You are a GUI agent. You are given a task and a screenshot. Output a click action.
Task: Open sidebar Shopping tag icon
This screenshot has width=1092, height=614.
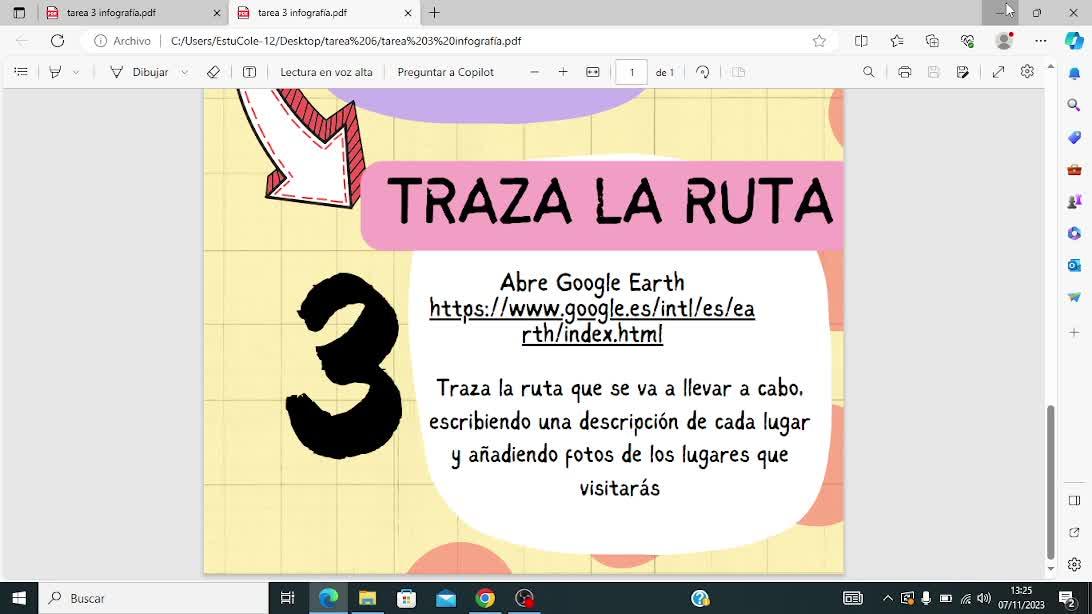coord(1075,137)
